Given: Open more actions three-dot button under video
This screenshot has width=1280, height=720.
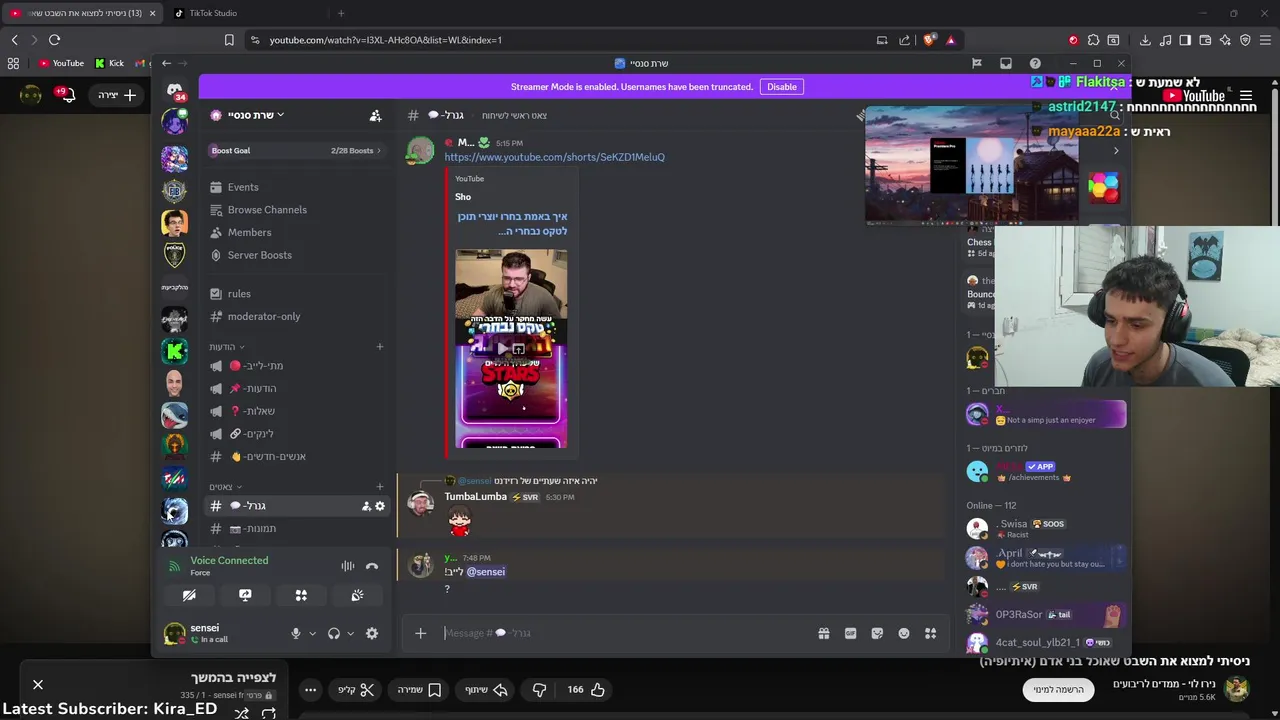Looking at the screenshot, I should 311,689.
